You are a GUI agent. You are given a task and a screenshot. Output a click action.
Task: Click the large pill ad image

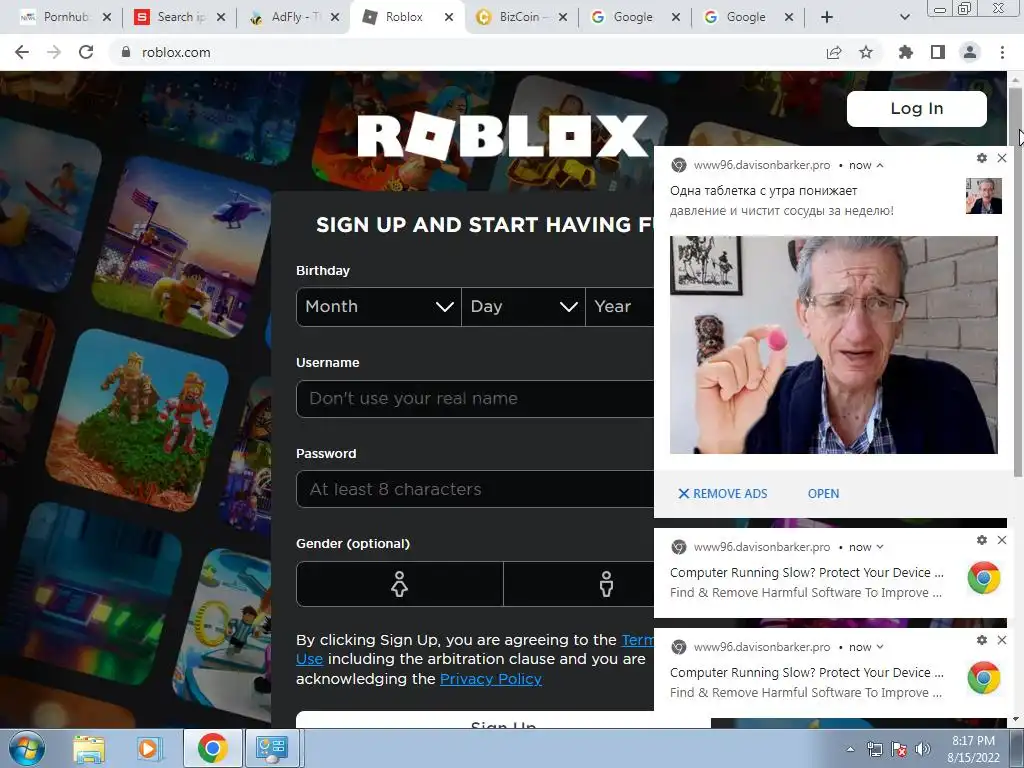(833, 345)
